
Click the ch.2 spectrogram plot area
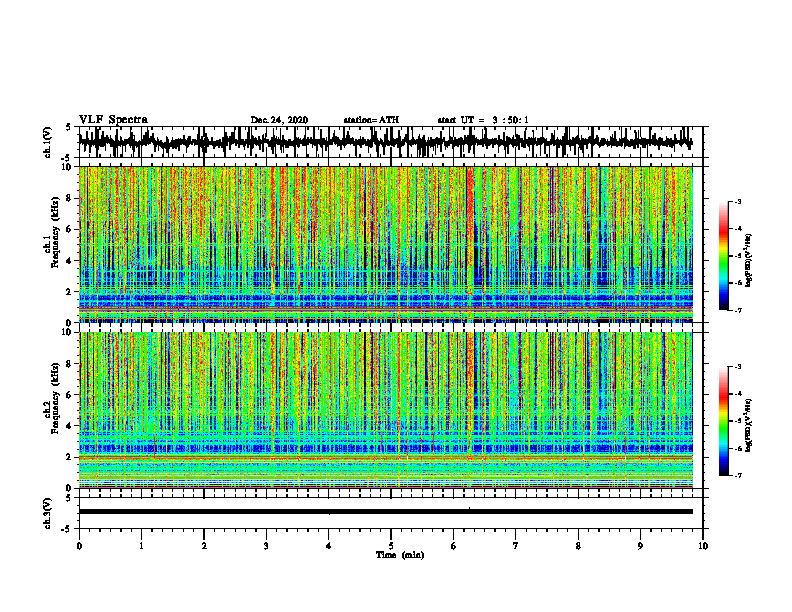coord(385,410)
